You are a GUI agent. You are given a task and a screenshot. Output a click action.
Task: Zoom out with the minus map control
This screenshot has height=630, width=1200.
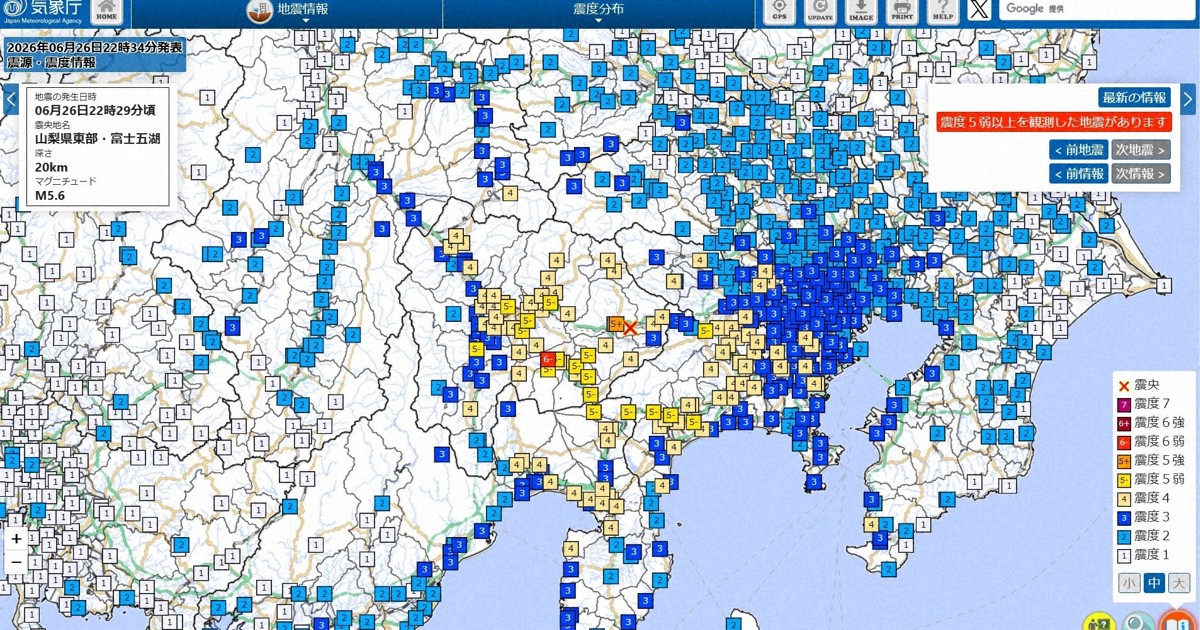(x=16, y=563)
